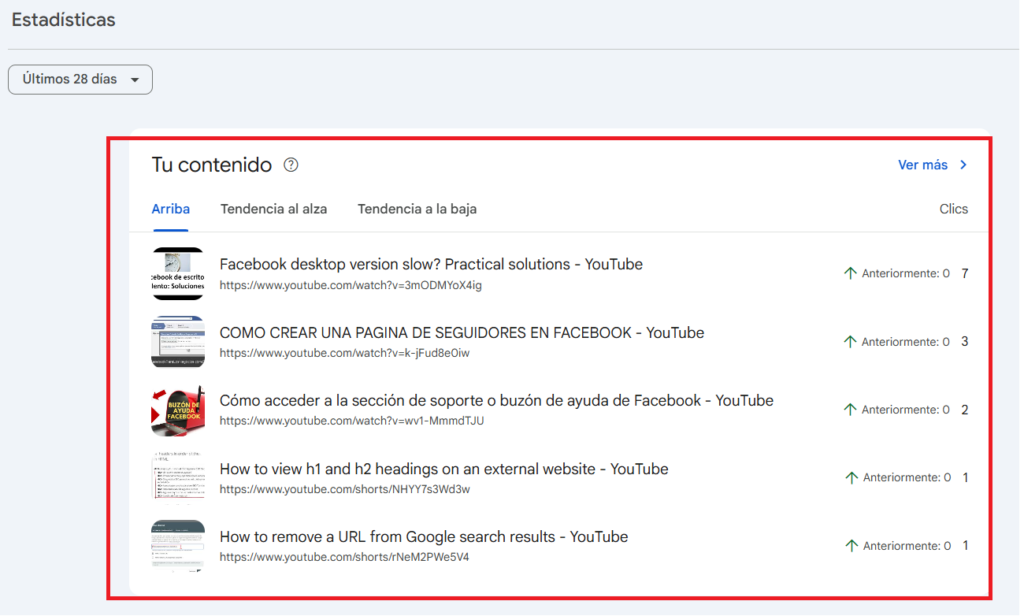Click title How to remove a URL from Google
1024x616 pixels.
tap(424, 537)
